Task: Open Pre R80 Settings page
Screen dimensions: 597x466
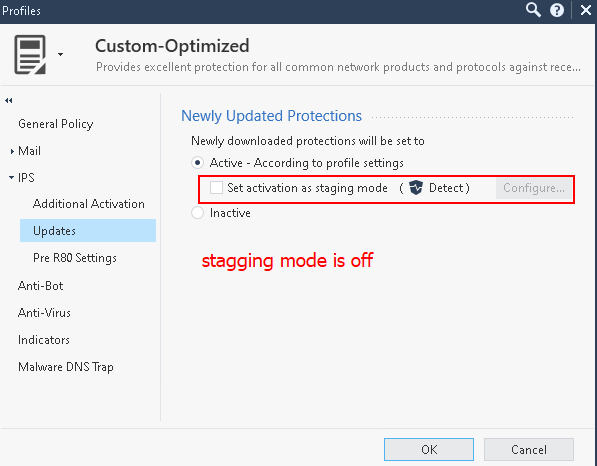Action: [75, 258]
